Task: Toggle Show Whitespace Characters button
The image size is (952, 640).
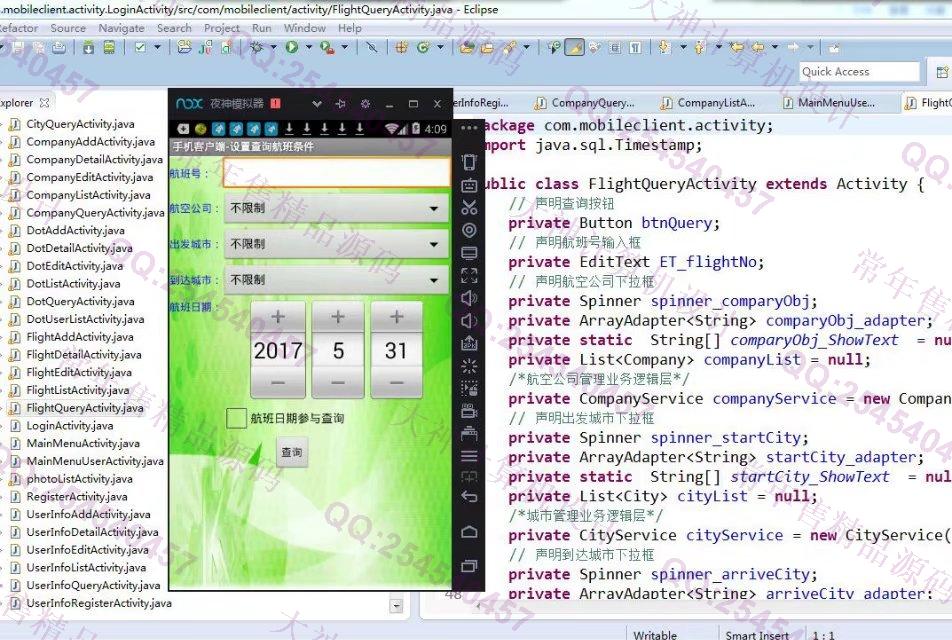Action: (635, 47)
